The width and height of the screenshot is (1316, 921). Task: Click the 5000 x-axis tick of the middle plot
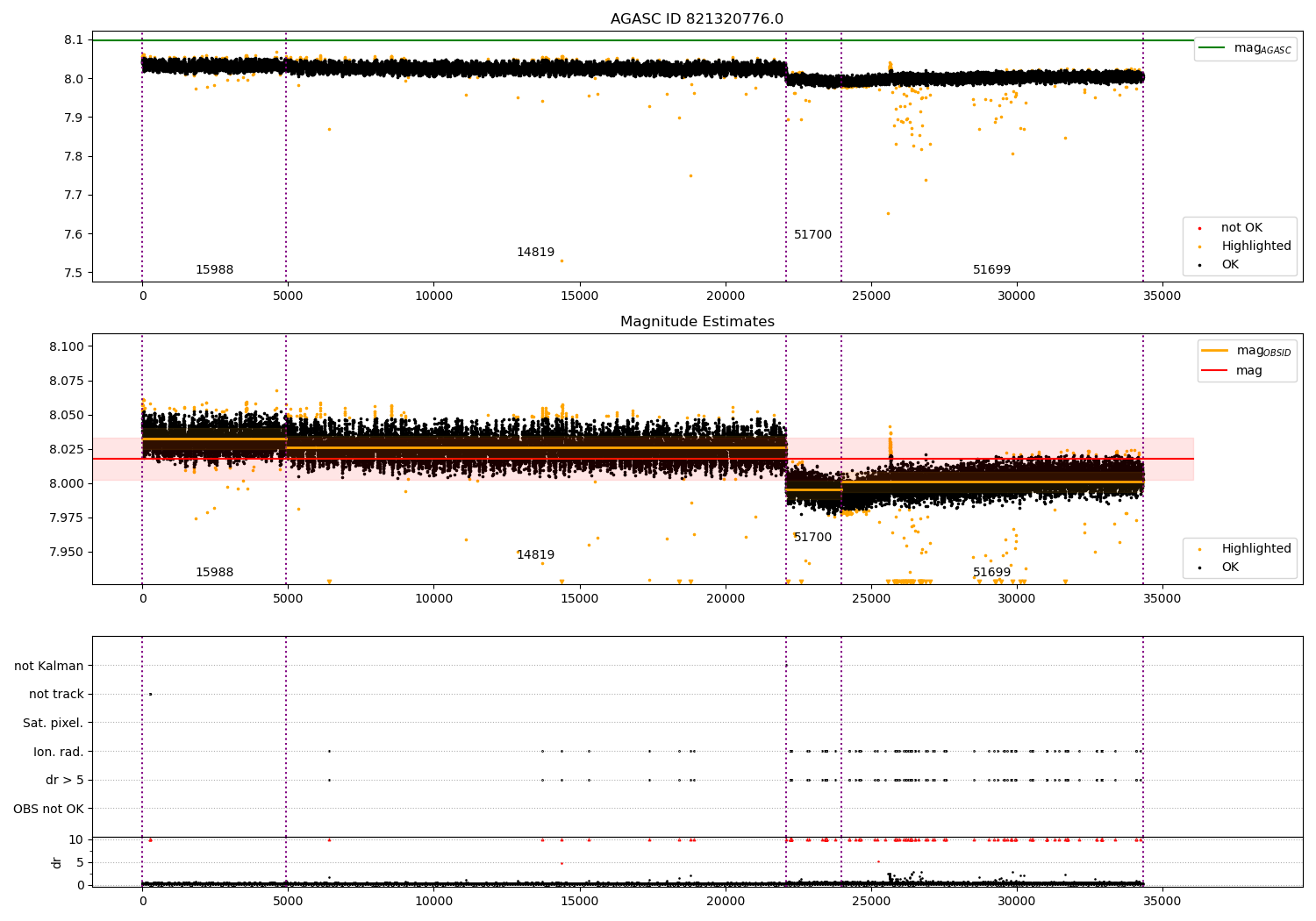288,598
